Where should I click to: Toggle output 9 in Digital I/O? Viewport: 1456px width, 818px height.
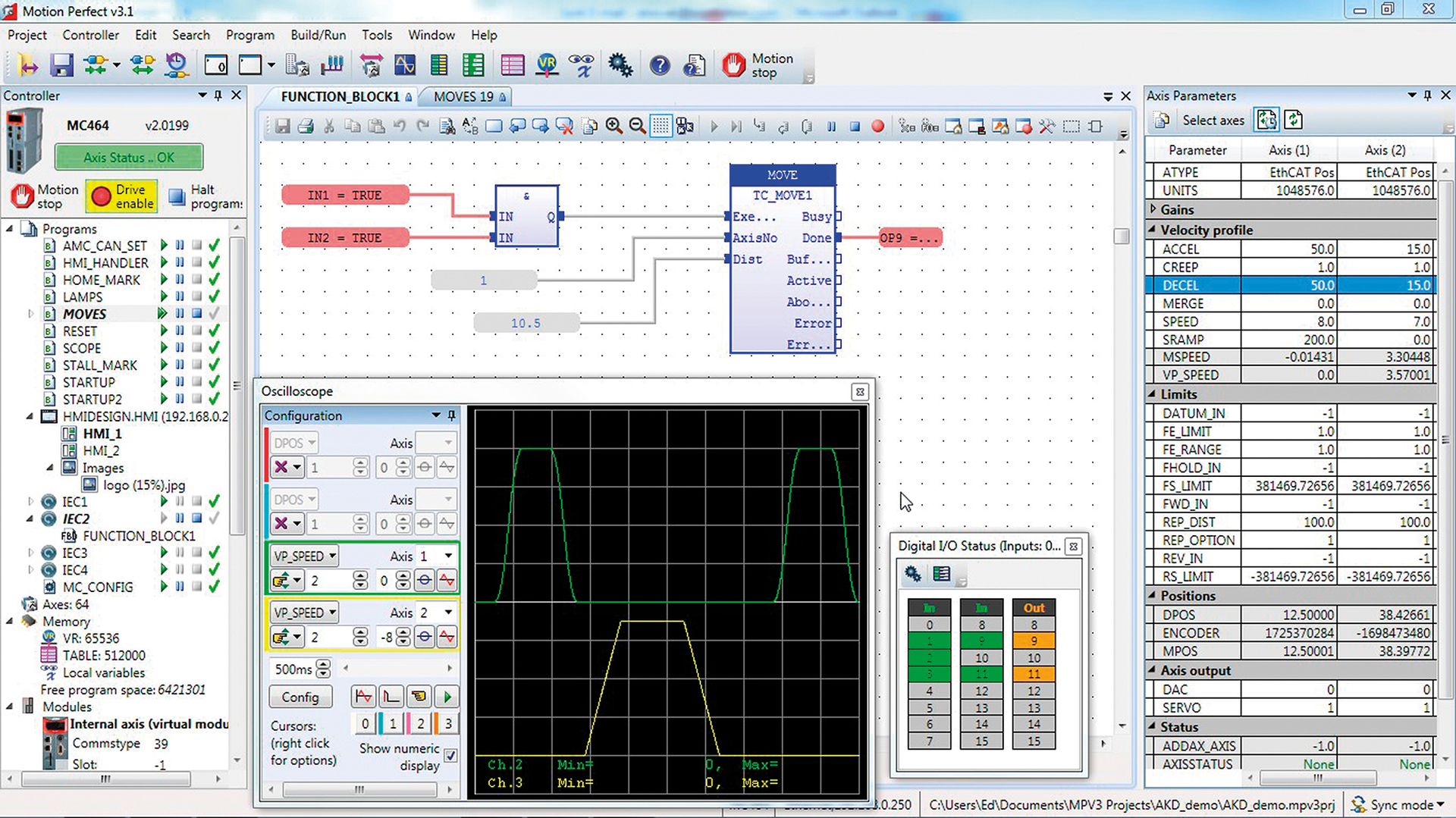click(x=1034, y=641)
